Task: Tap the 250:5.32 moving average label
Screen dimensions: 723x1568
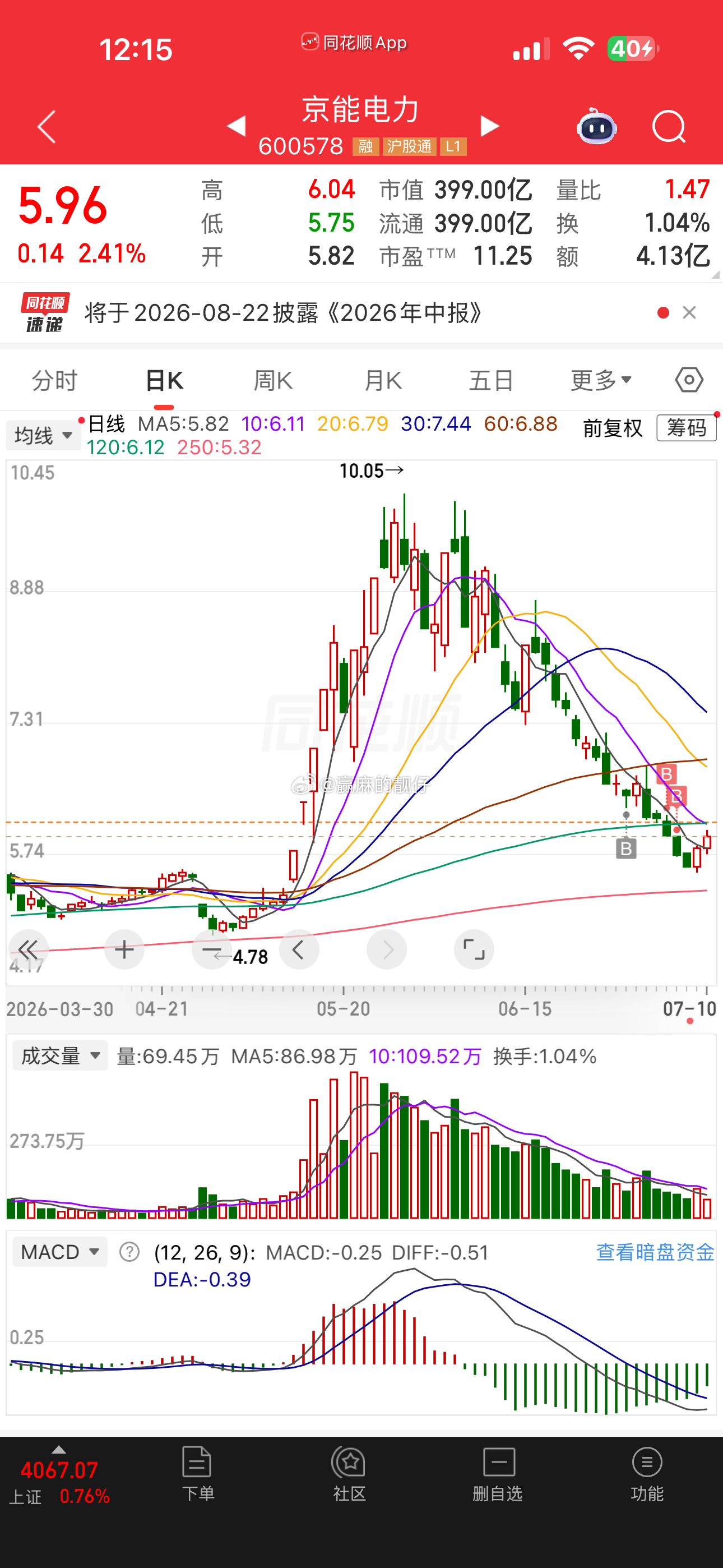Action: pyautogui.click(x=219, y=448)
